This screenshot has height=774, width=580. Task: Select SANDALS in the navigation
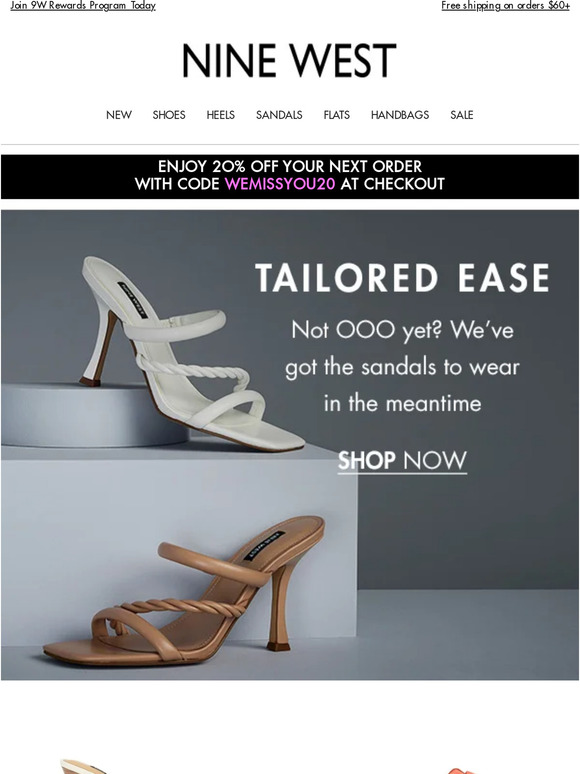click(279, 115)
